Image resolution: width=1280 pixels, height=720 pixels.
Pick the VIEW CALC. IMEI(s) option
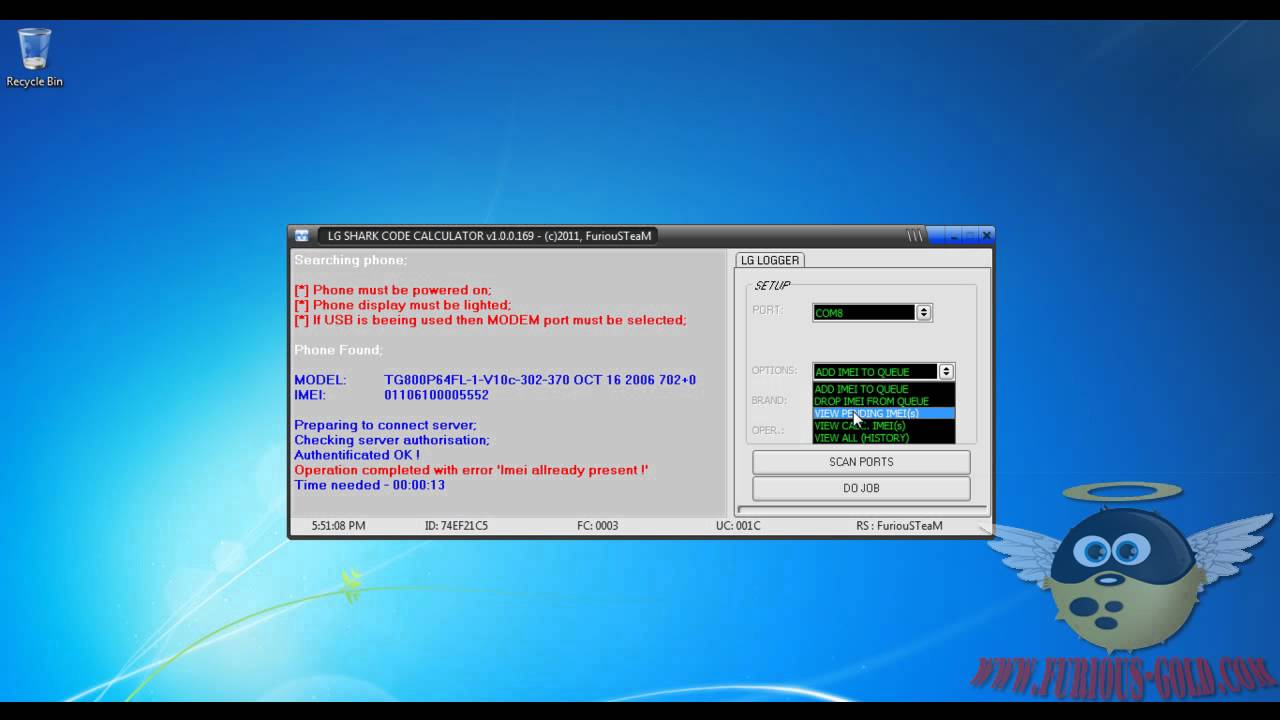[x=884, y=426]
